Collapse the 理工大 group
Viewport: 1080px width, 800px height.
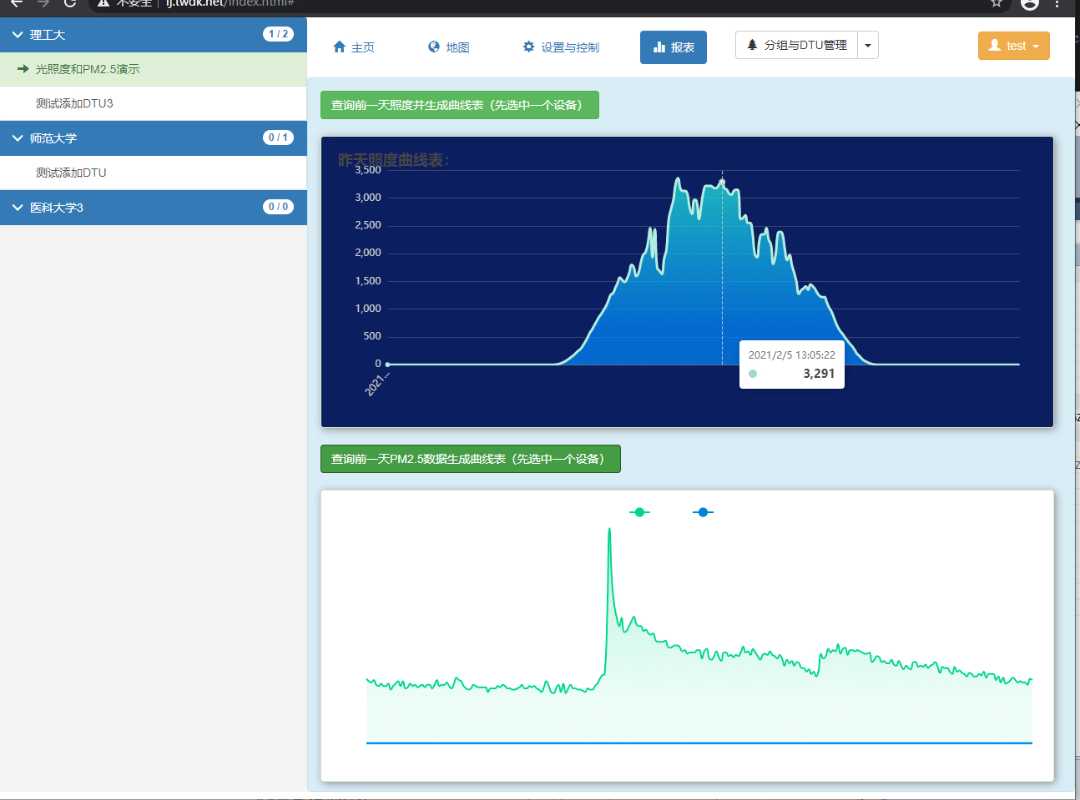pyautogui.click(x=18, y=34)
